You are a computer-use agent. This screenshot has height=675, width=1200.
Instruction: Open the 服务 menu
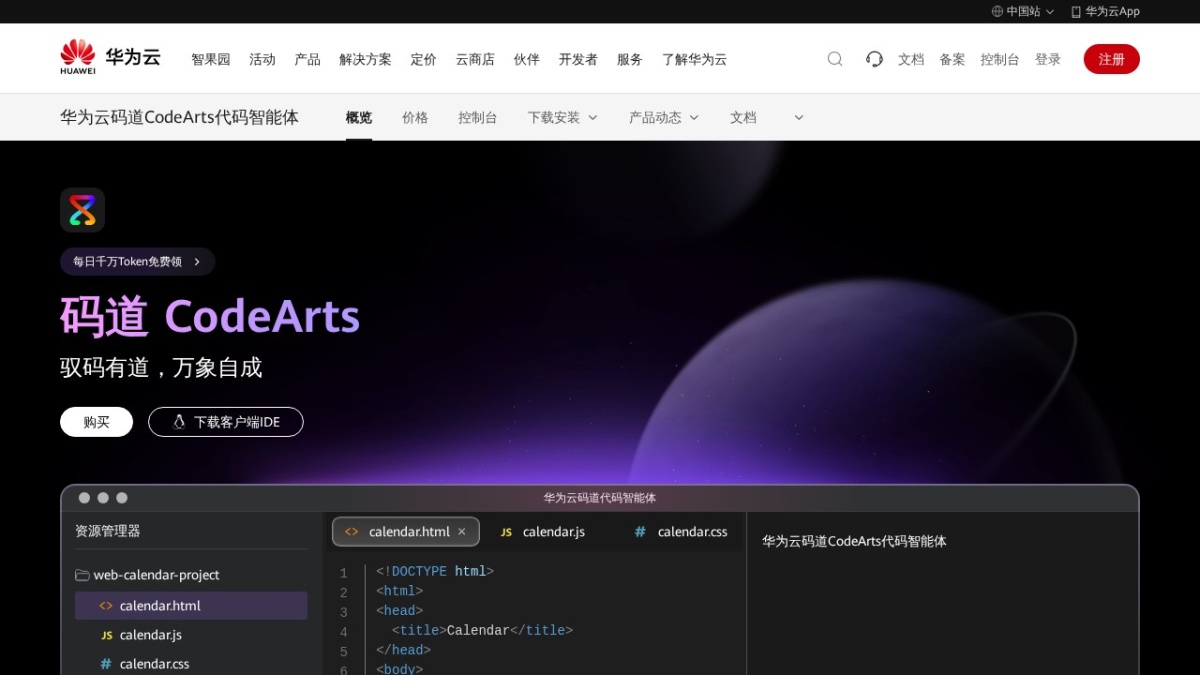pyautogui.click(x=629, y=59)
